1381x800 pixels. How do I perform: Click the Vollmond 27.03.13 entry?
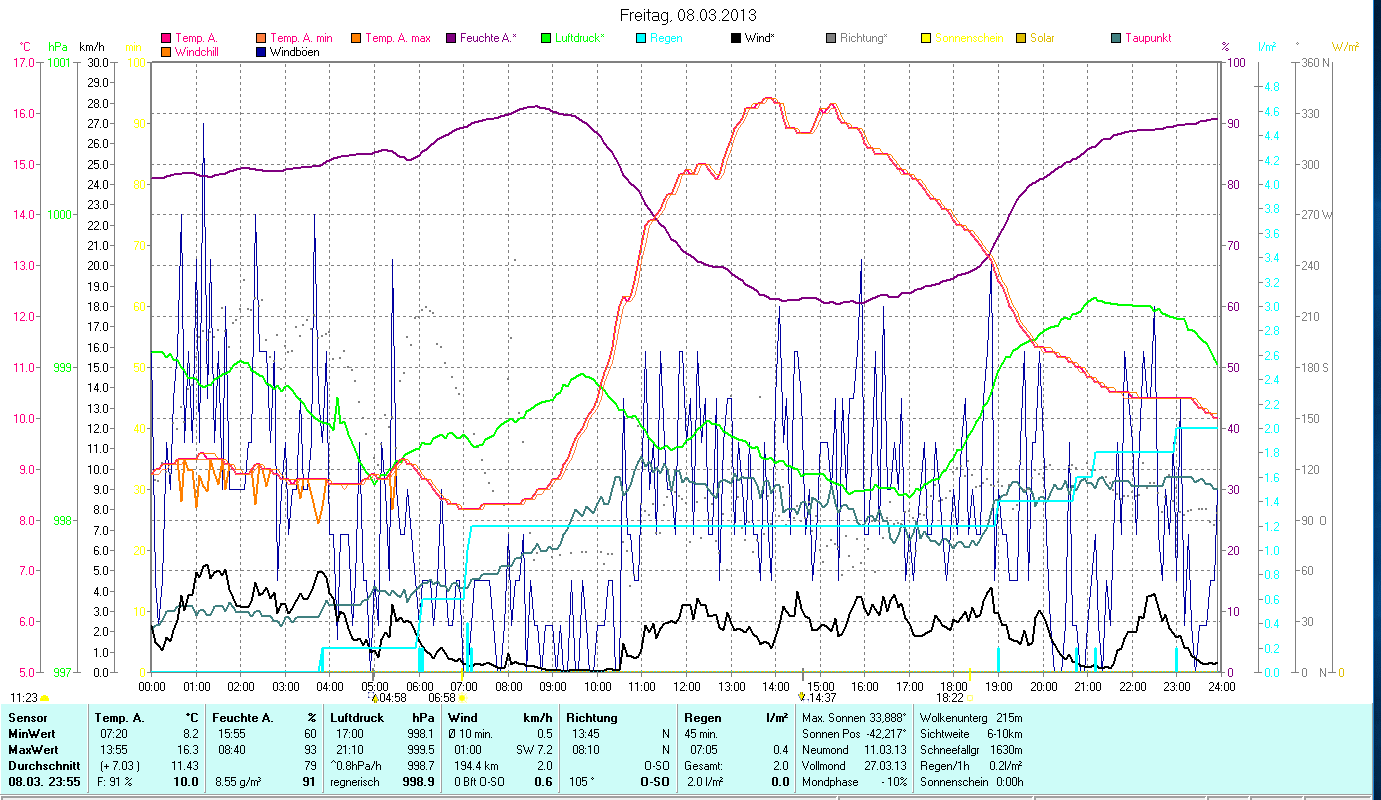point(852,766)
